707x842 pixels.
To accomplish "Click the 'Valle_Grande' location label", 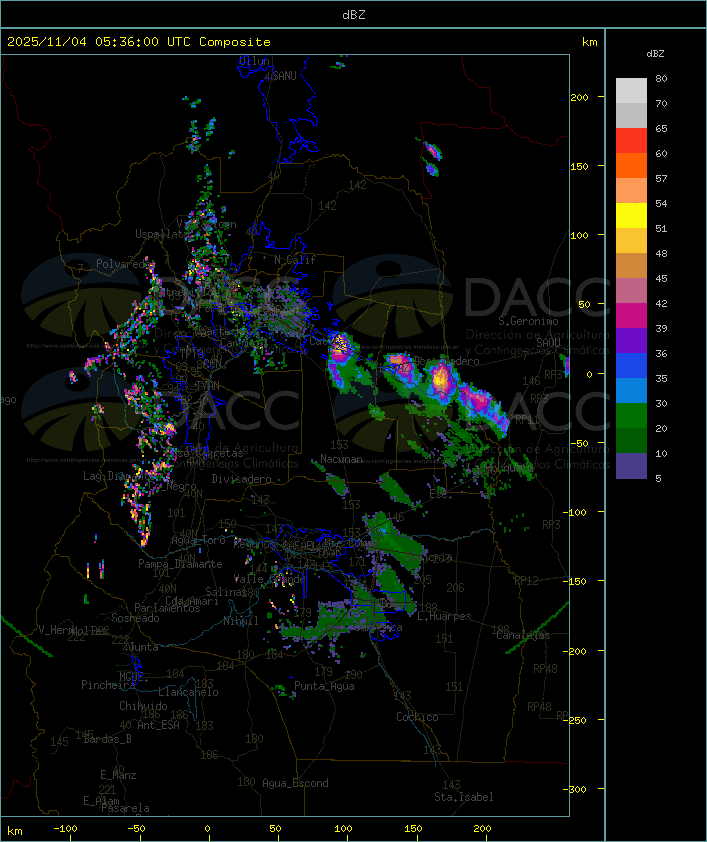I will point(269,579).
